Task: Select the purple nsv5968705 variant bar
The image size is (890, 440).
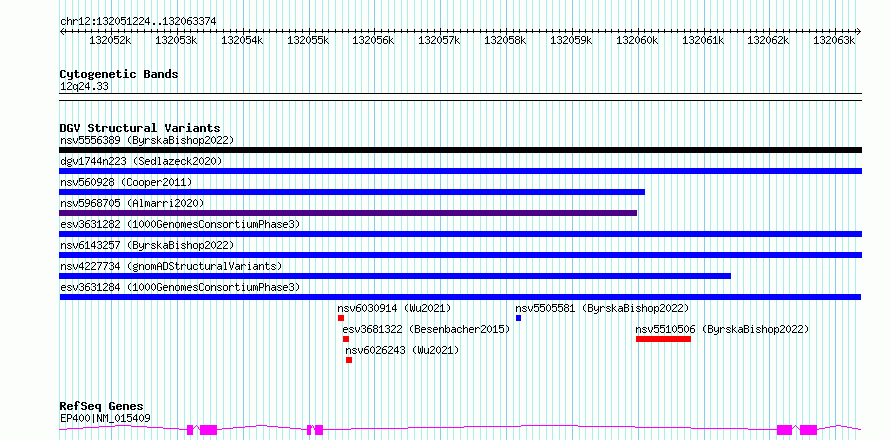Action: [x=348, y=213]
